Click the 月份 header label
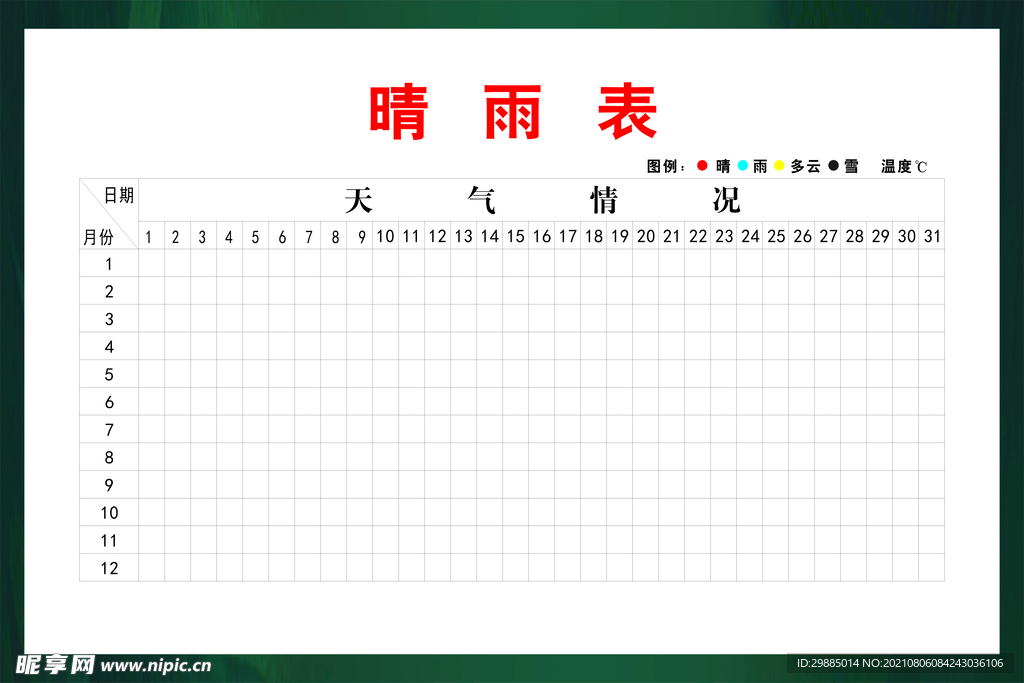 coord(97,237)
